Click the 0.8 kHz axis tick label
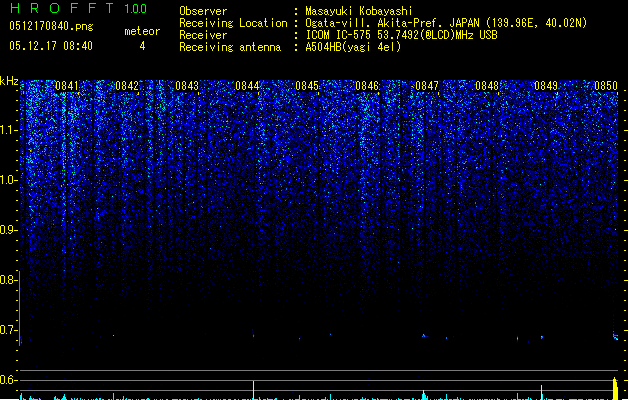 coord(8,280)
